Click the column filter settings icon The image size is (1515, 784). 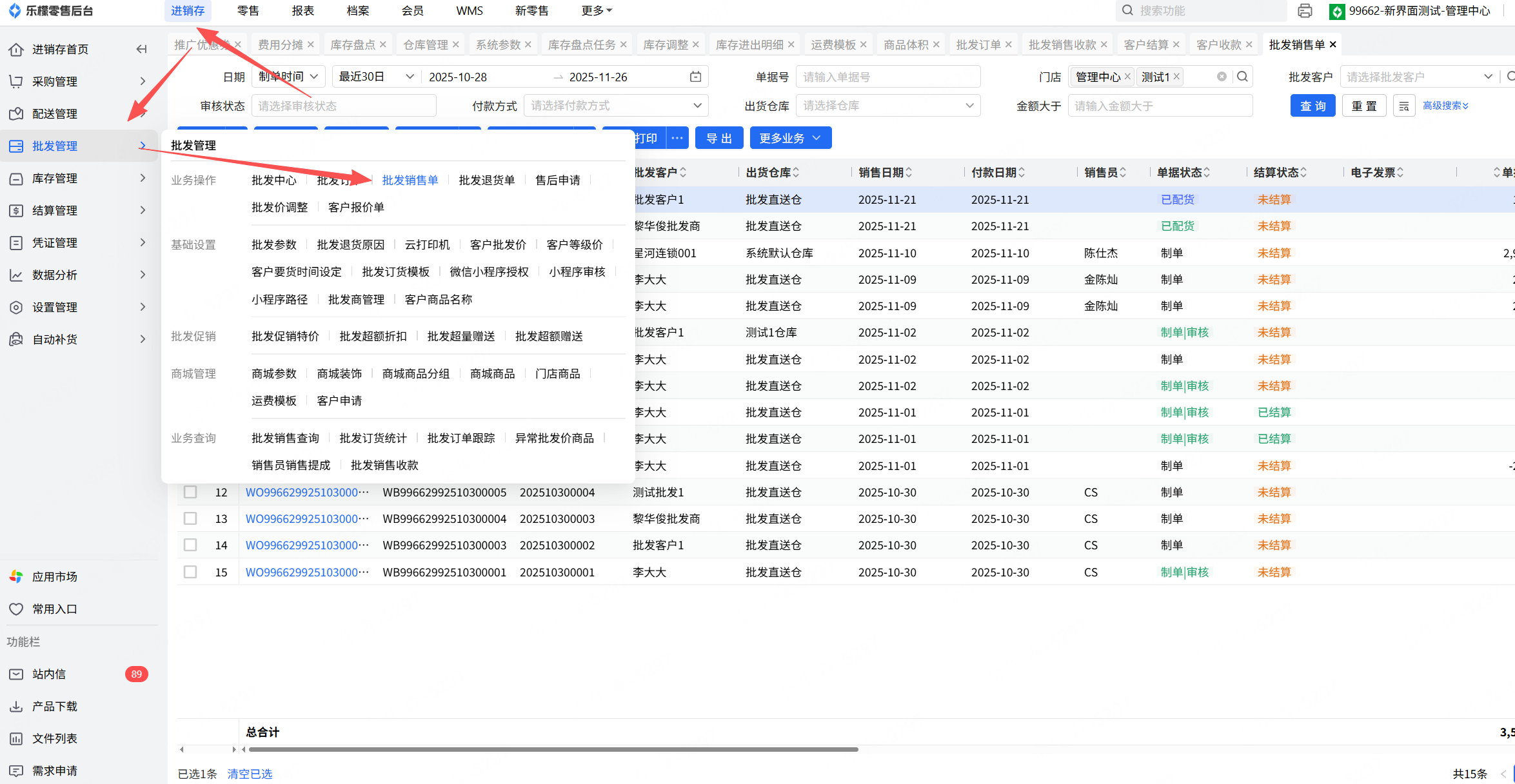(x=1403, y=106)
